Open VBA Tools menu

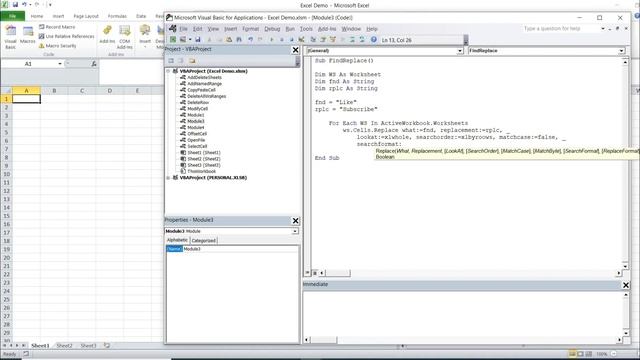click(306, 29)
